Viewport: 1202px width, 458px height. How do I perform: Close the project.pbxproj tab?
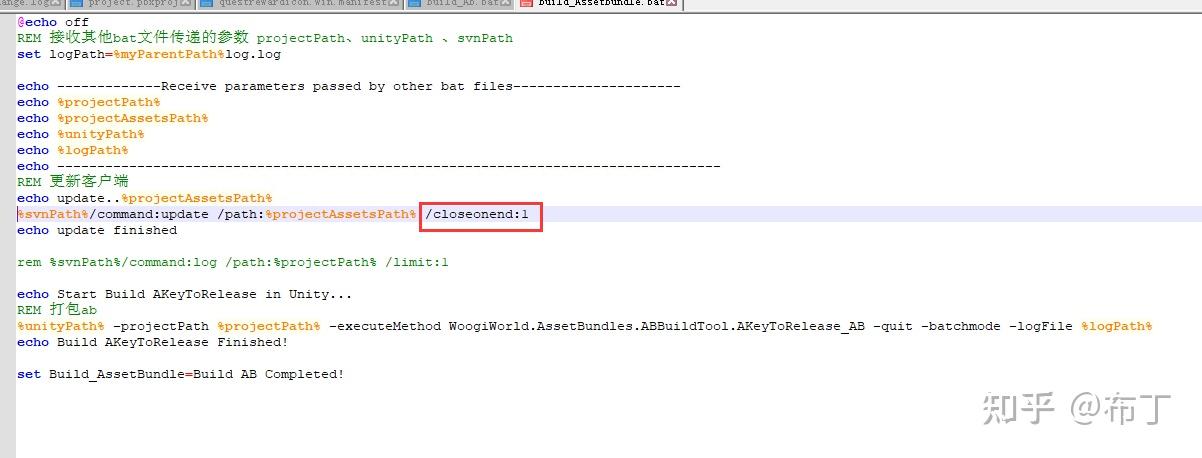[x=185, y=4]
